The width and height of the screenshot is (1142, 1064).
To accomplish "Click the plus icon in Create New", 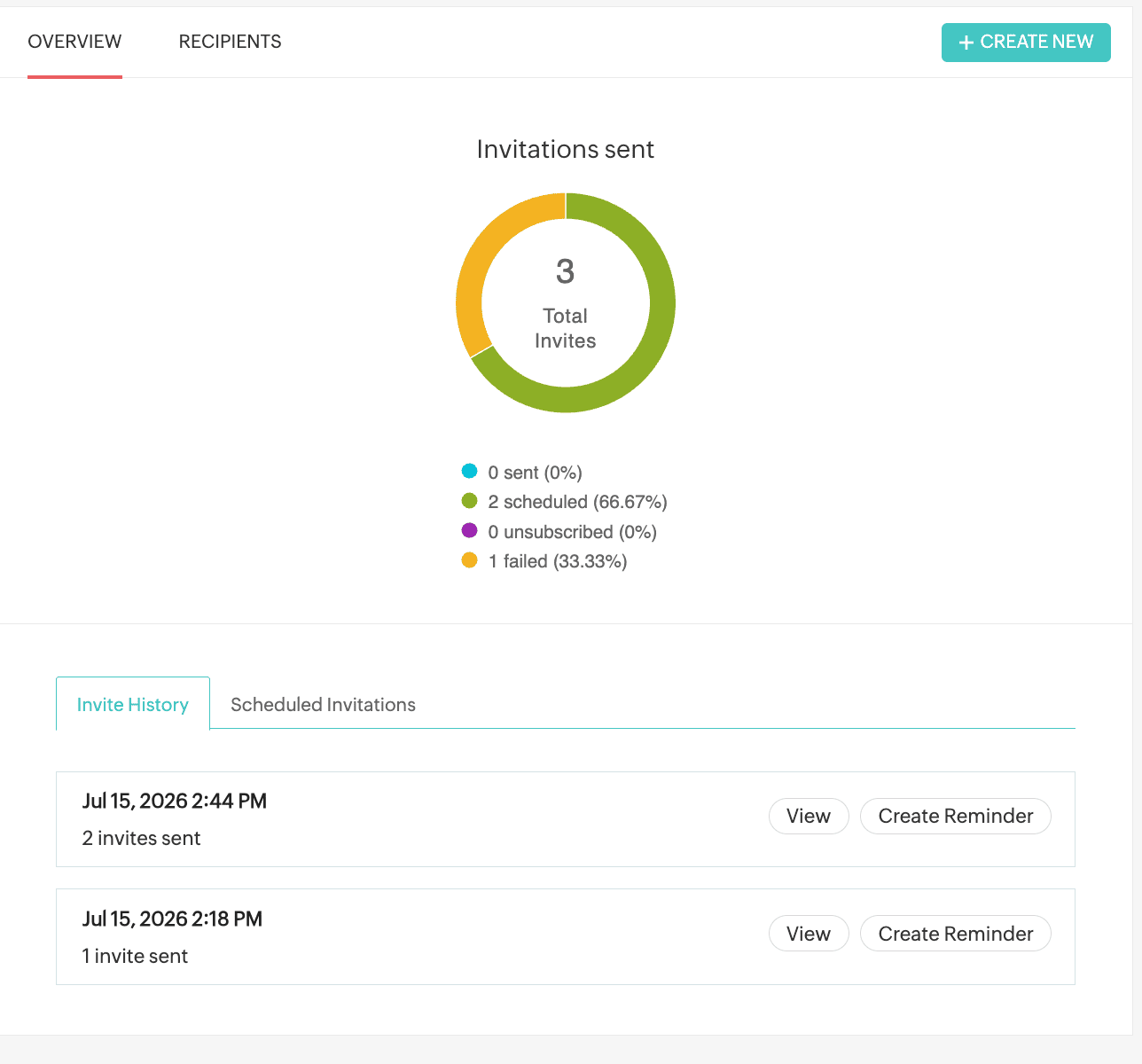I will point(966,43).
